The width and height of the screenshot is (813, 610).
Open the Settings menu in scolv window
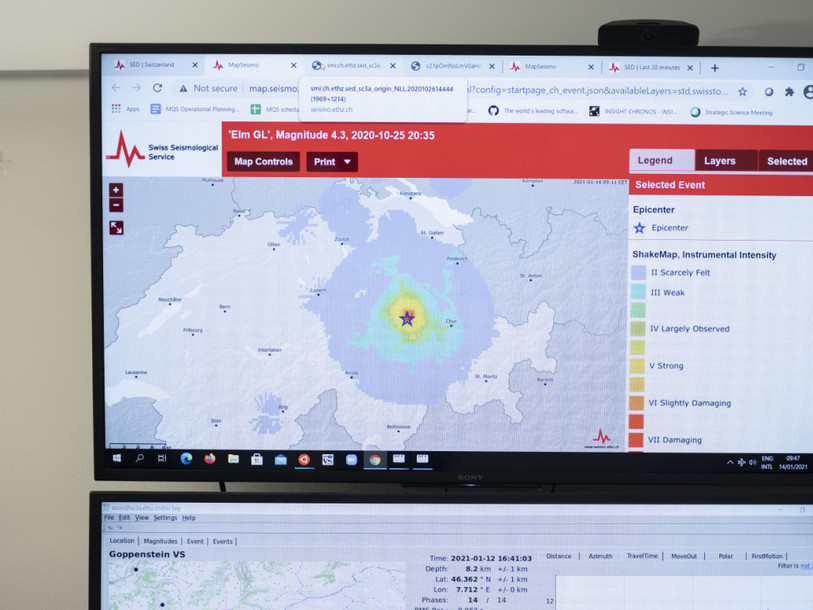click(165, 518)
